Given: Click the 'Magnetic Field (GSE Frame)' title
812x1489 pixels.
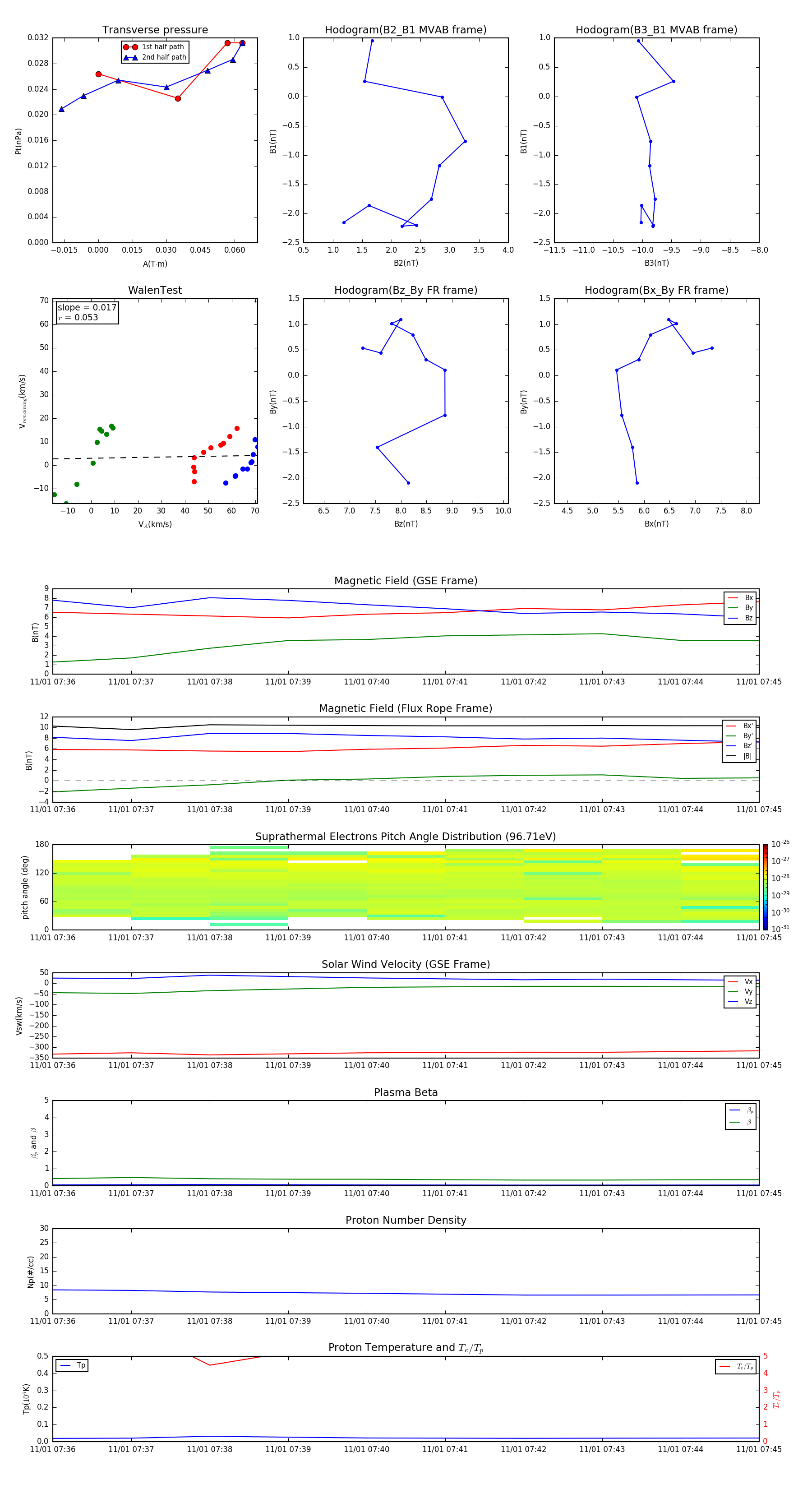Looking at the screenshot, I should (406, 581).
